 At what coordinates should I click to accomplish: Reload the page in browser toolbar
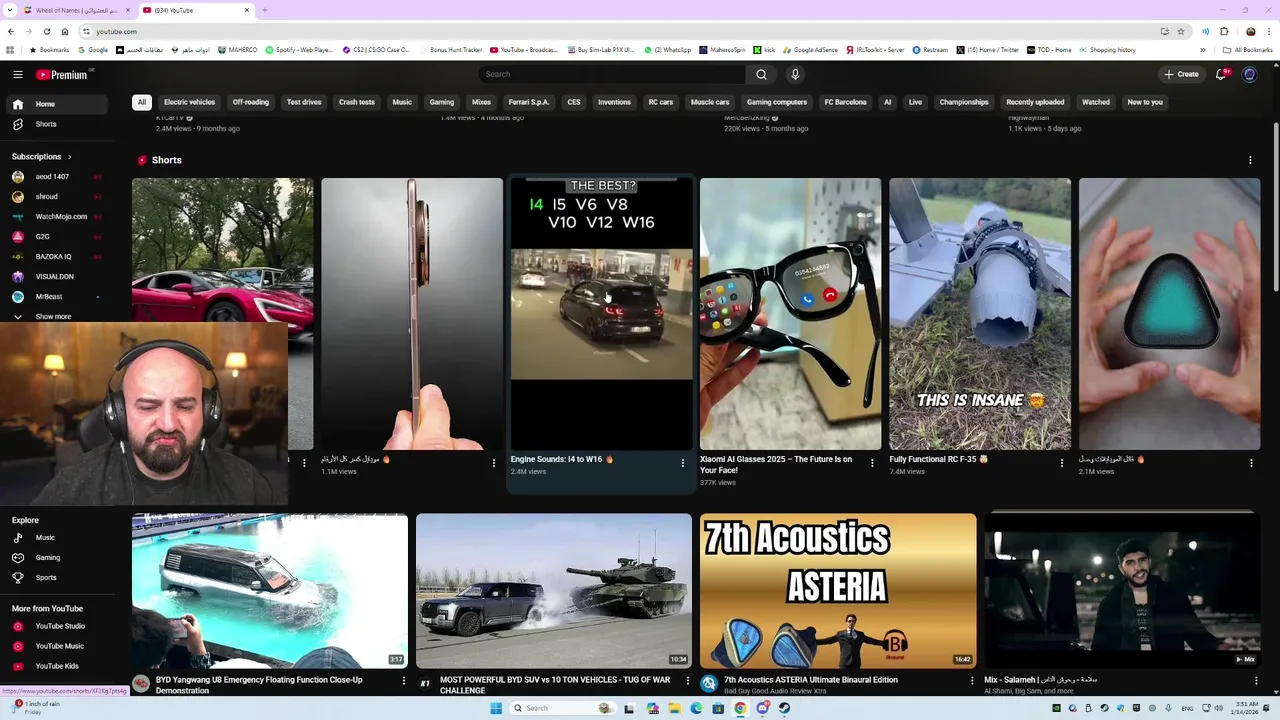(x=46, y=31)
